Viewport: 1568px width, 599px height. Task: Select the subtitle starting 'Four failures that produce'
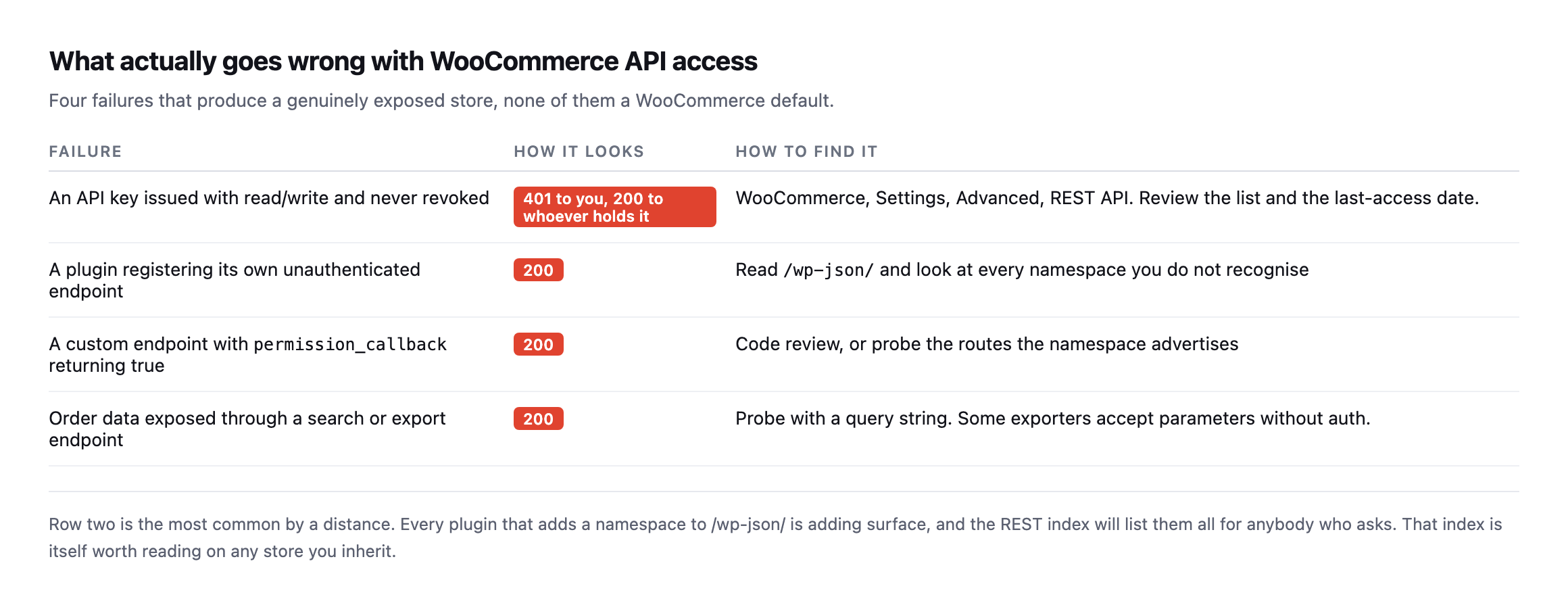441,101
